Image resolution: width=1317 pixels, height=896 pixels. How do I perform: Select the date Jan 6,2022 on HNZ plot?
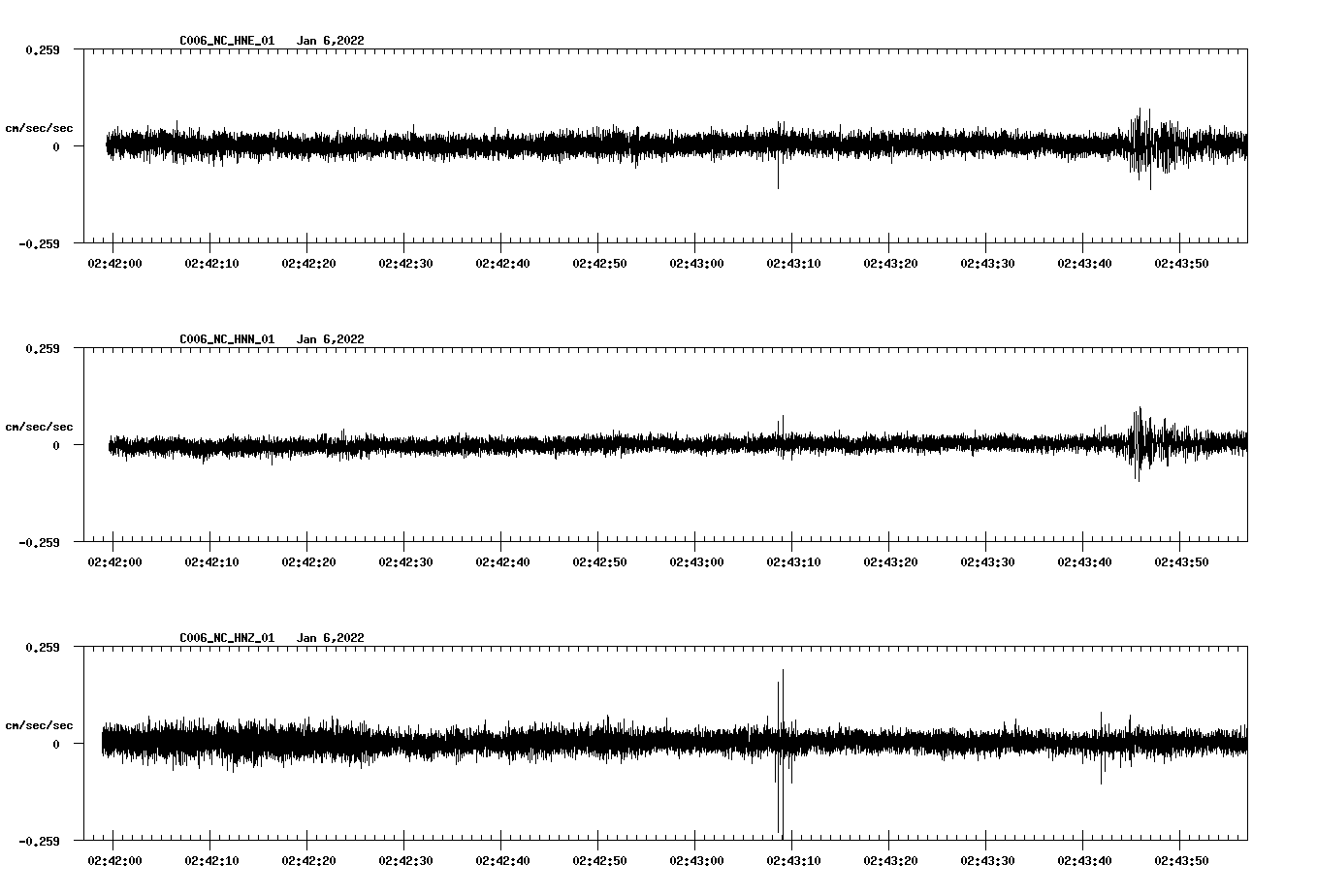(x=331, y=638)
